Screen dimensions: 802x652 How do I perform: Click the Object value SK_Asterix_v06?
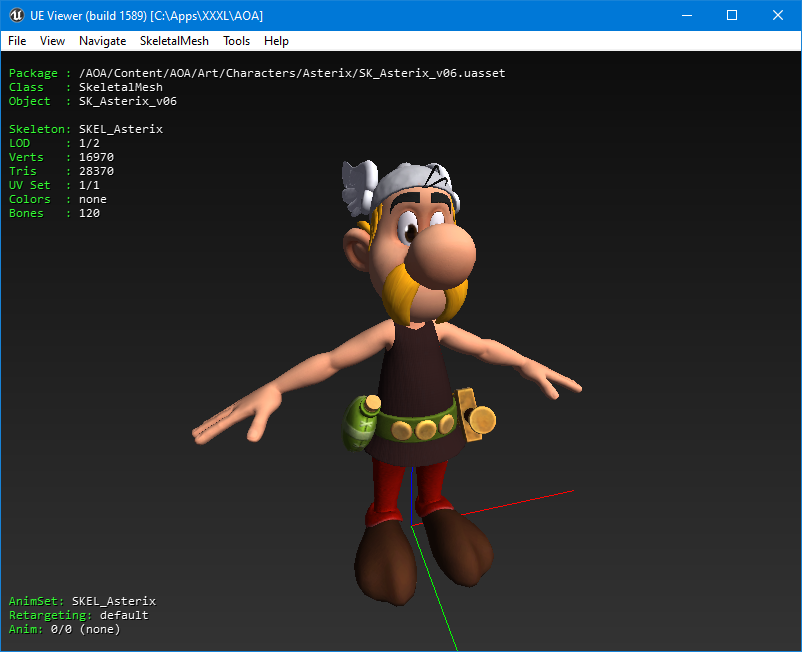click(x=128, y=101)
